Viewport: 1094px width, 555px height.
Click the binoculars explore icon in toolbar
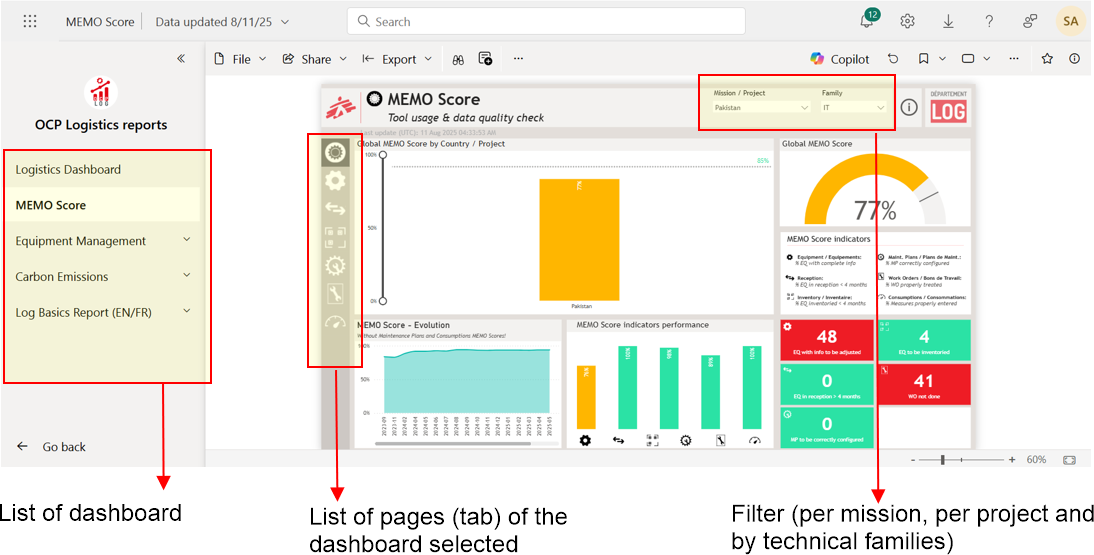coord(458,59)
